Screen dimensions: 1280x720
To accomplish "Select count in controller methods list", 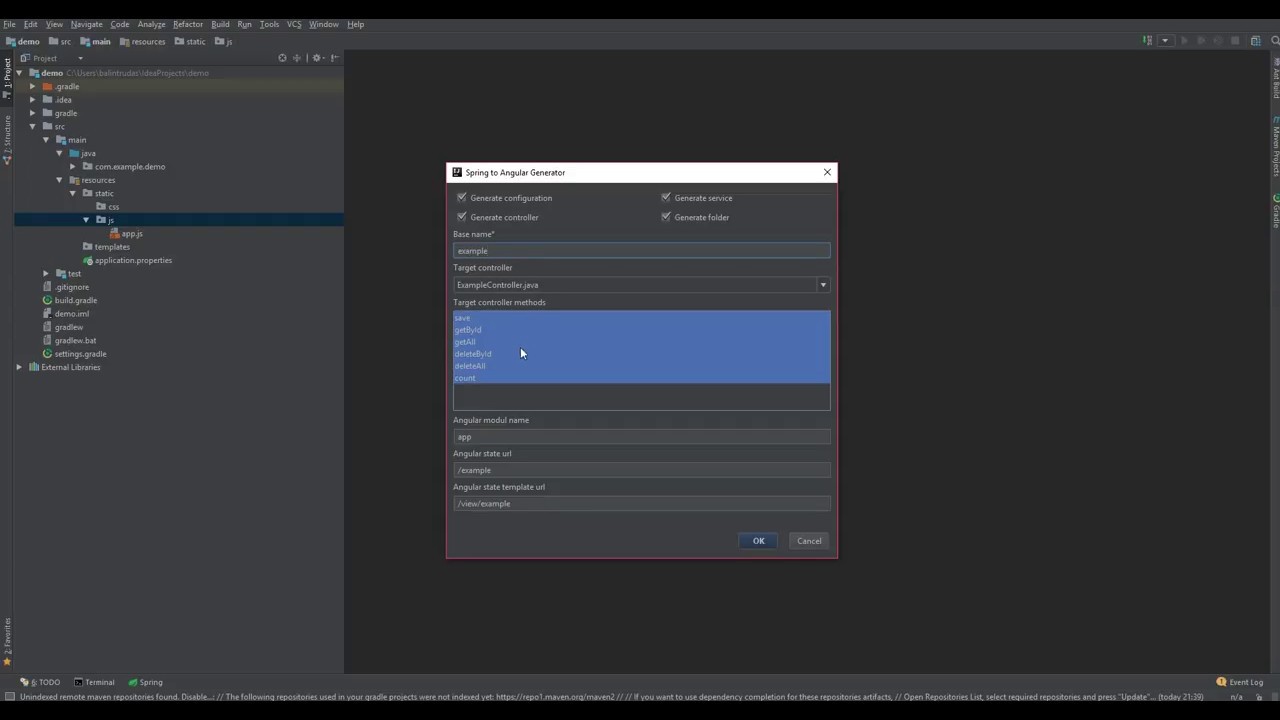I will pos(641,378).
